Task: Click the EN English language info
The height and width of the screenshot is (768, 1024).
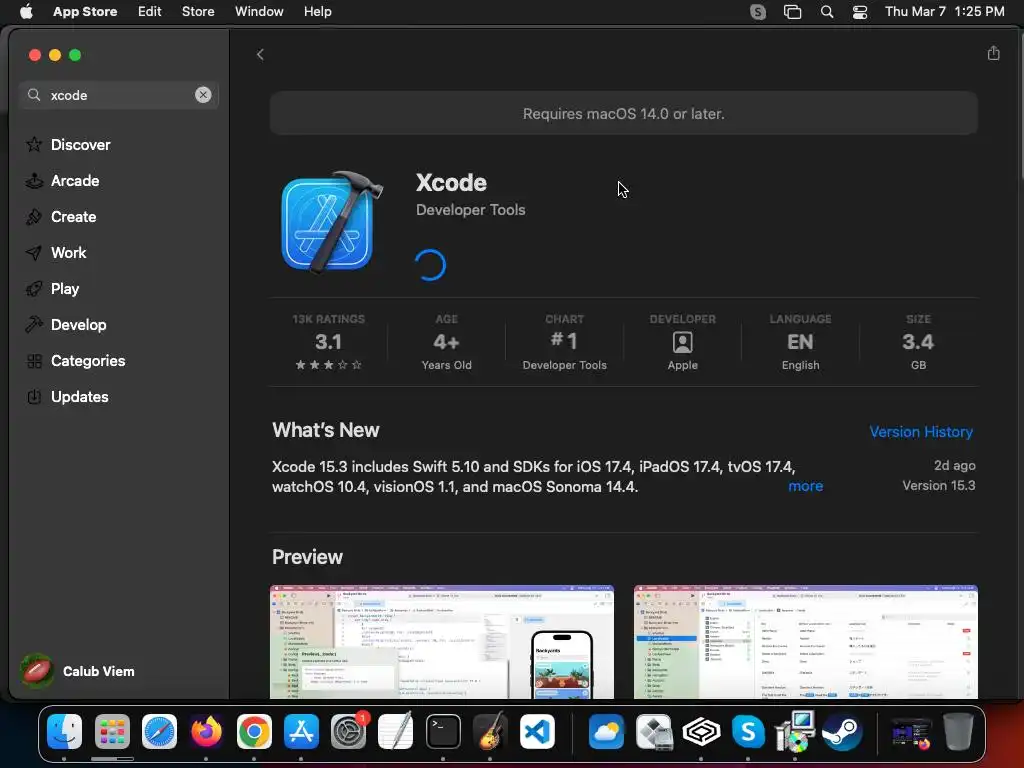Action: [x=800, y=342]
